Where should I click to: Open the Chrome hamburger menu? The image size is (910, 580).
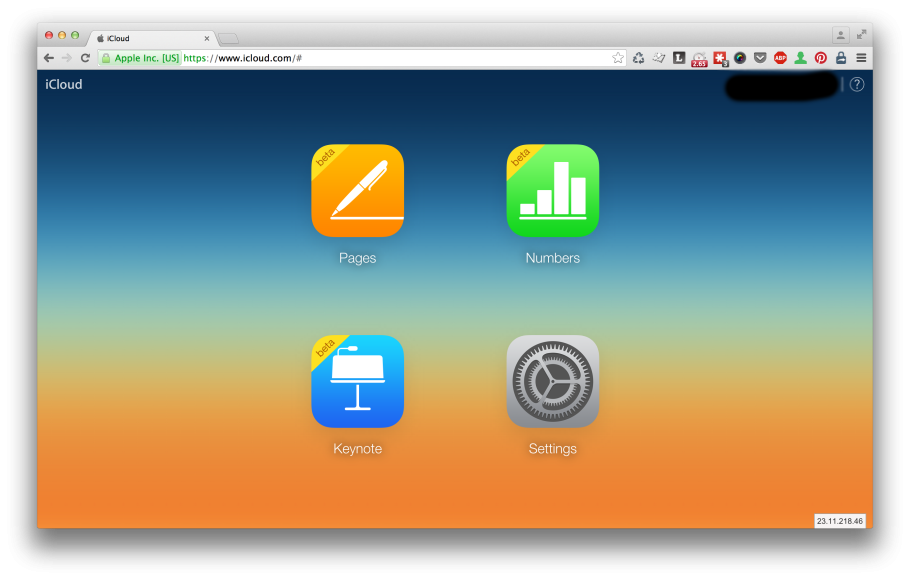point(861,58)
